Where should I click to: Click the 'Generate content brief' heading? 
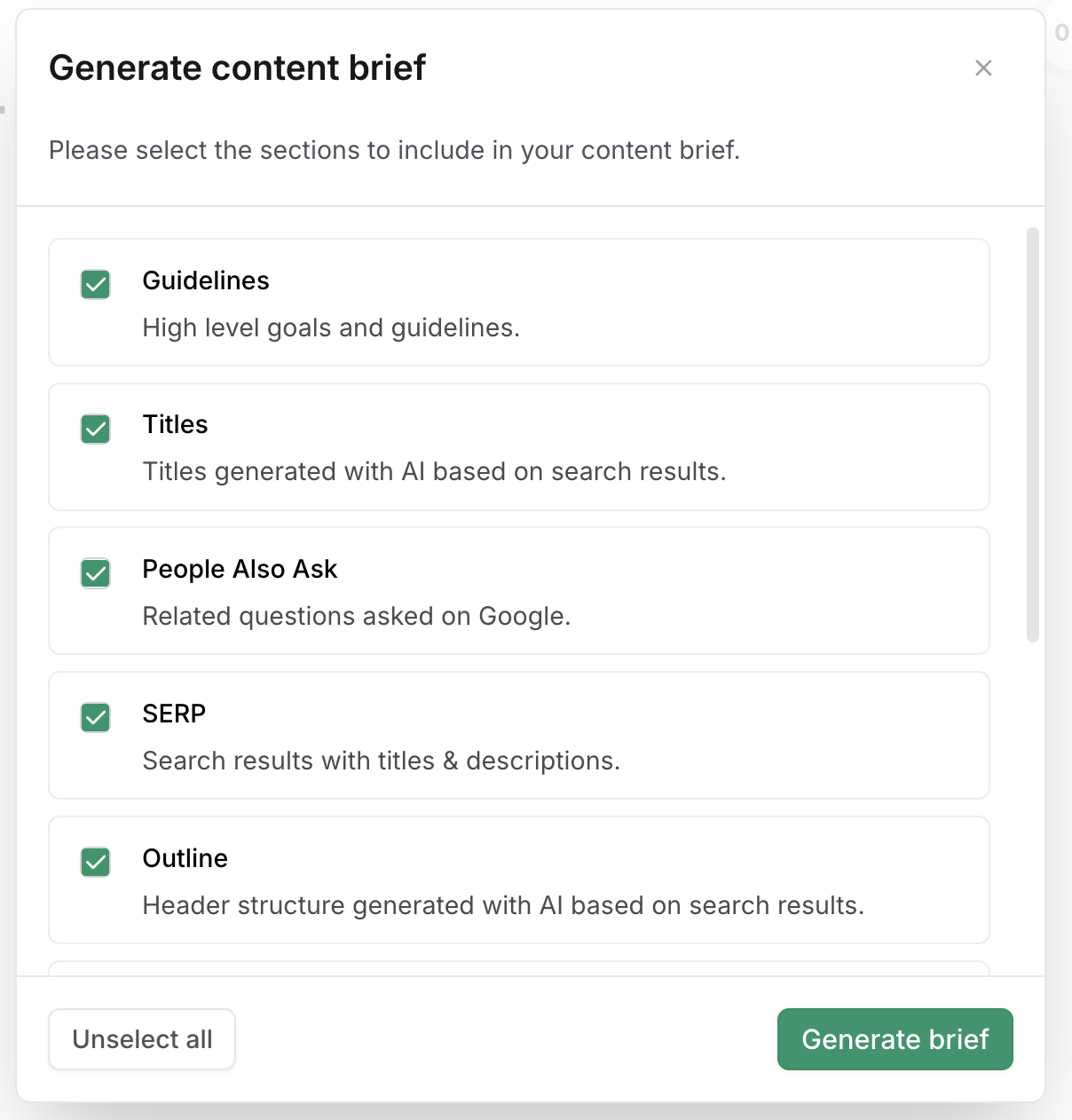pos(238,68)
